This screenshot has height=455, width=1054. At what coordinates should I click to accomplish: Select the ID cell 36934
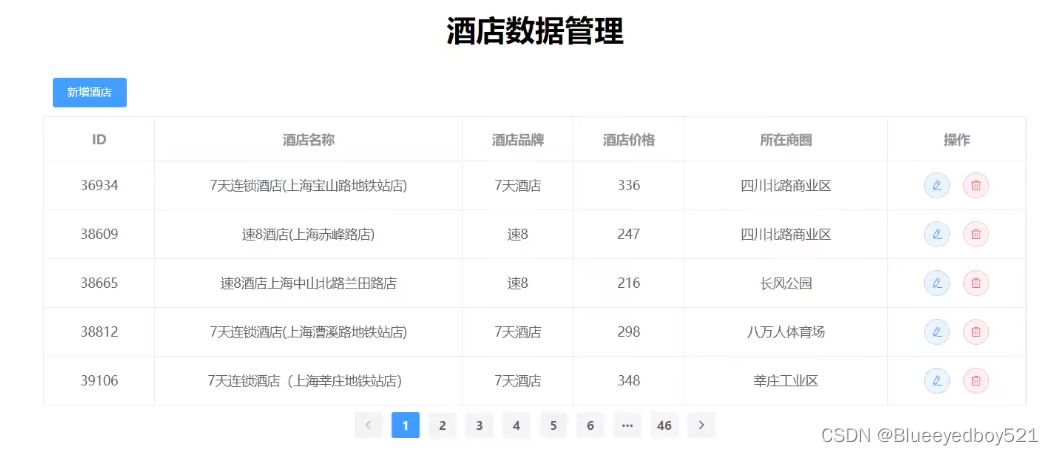pyautogui.click(x=99, y=185)
